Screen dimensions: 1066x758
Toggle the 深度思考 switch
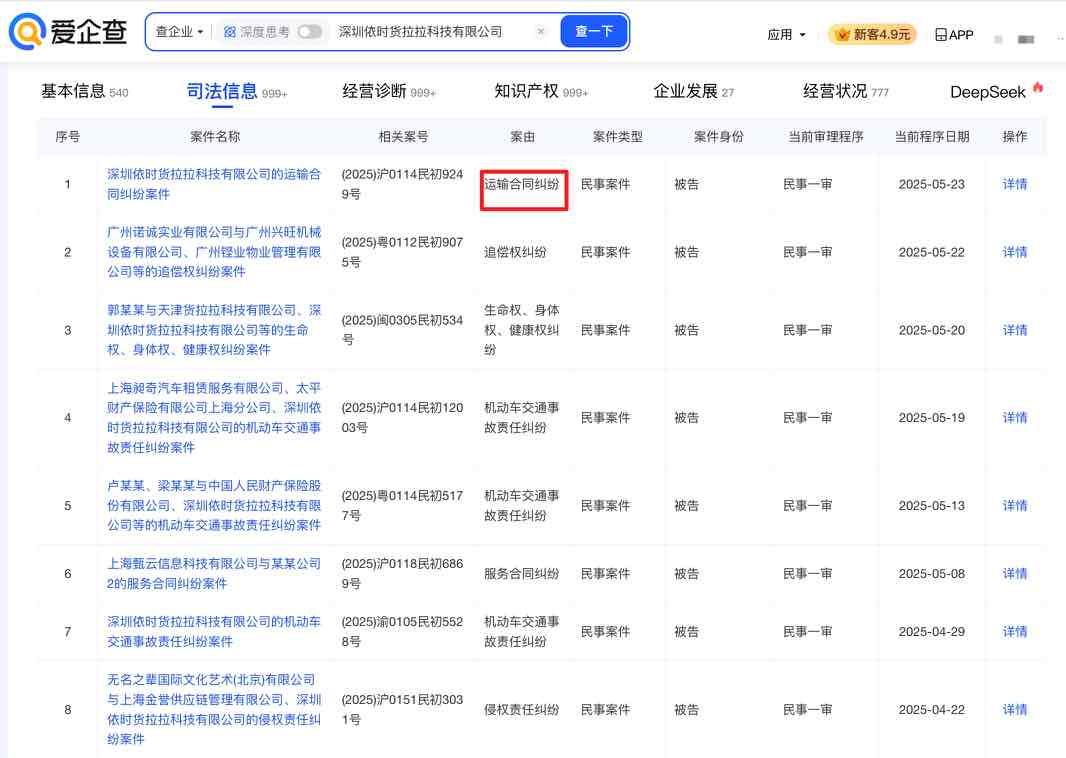pos(309,32)
